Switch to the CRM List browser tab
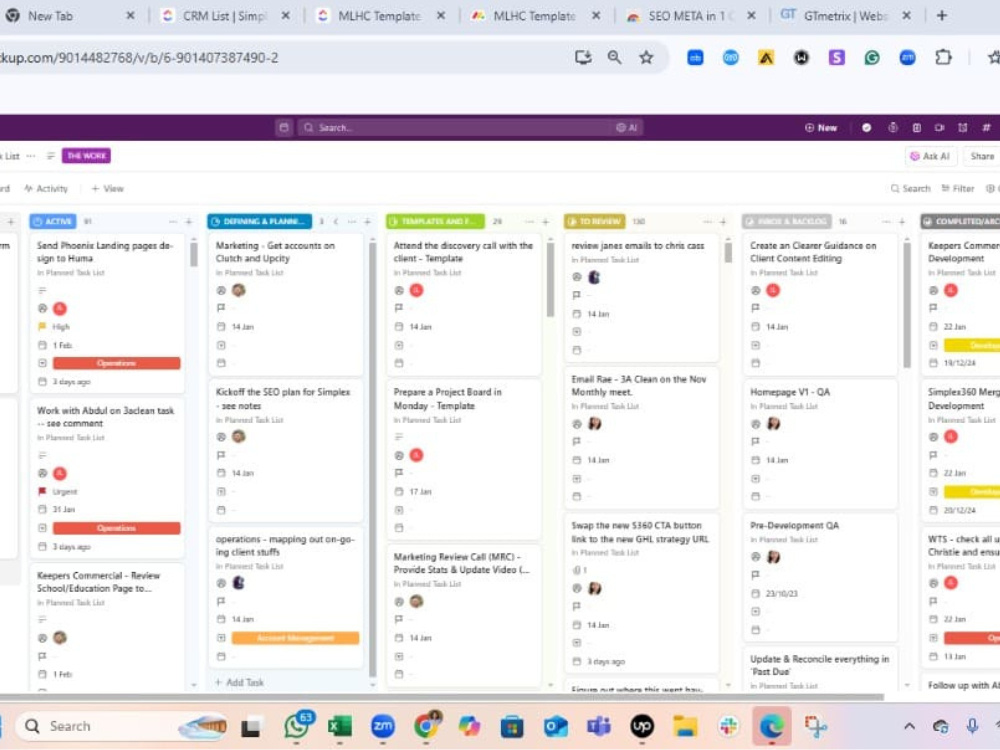The image size is (1000, 750). click(223, 16)
